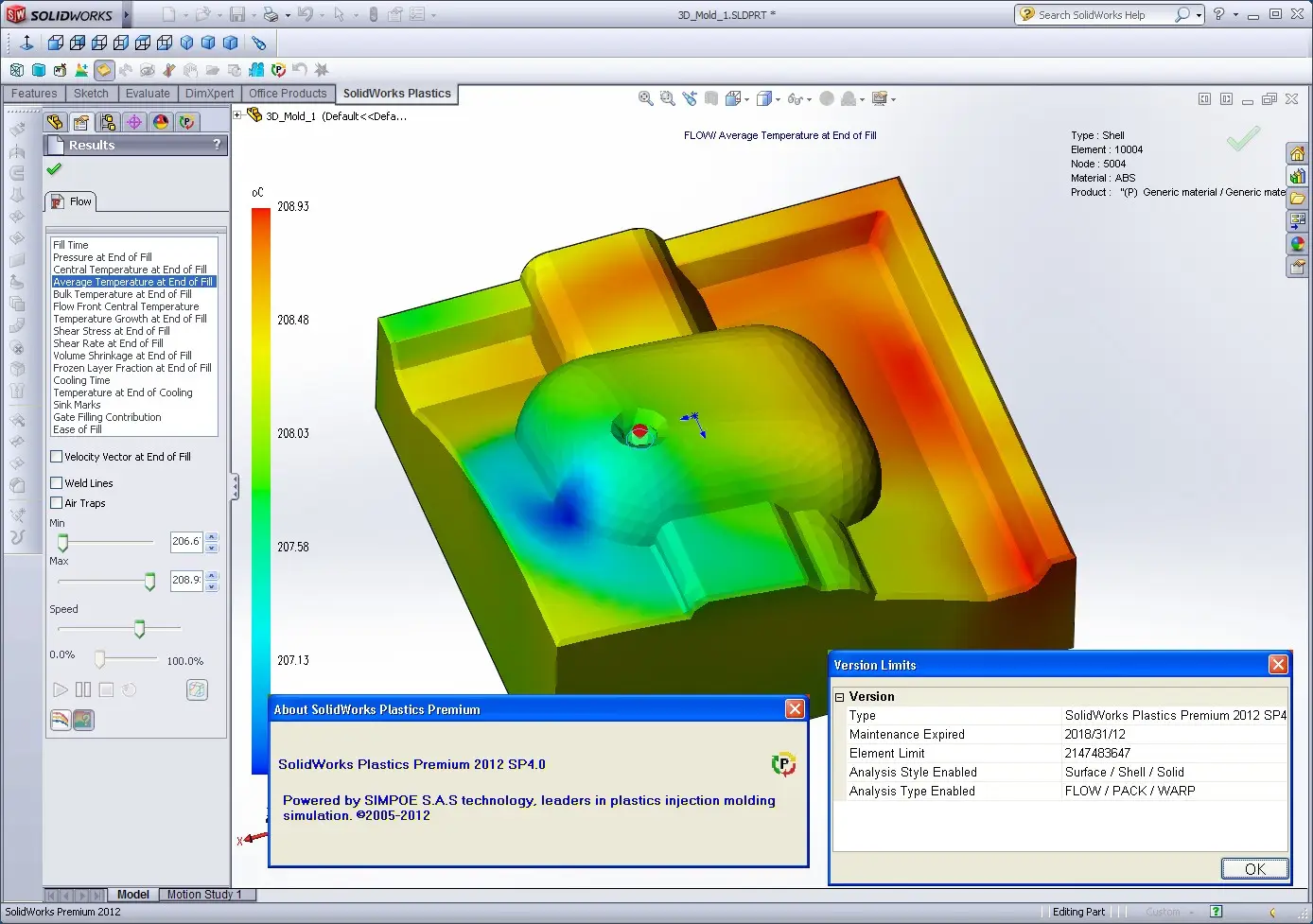Click the flow results plot icon at panel bottom
1313x924 pixels.
click(61, 721)
